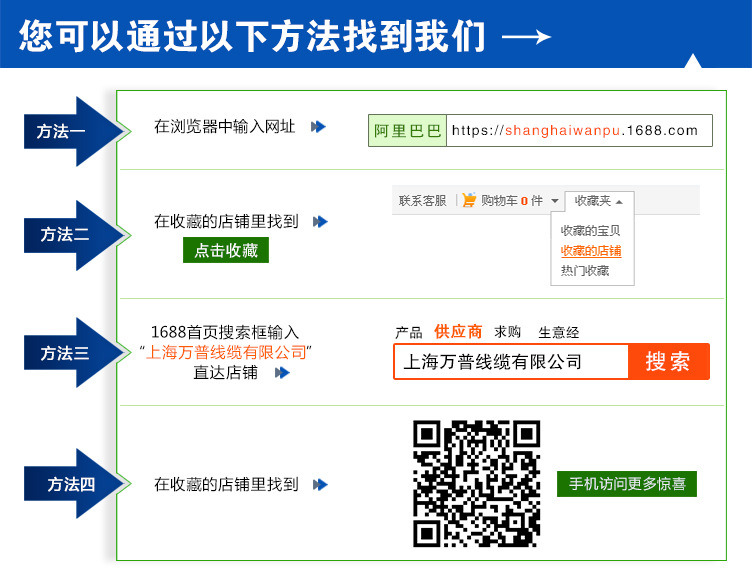Select 收藏的店铺 menu entry
The image size is (752, 571).
591,251
